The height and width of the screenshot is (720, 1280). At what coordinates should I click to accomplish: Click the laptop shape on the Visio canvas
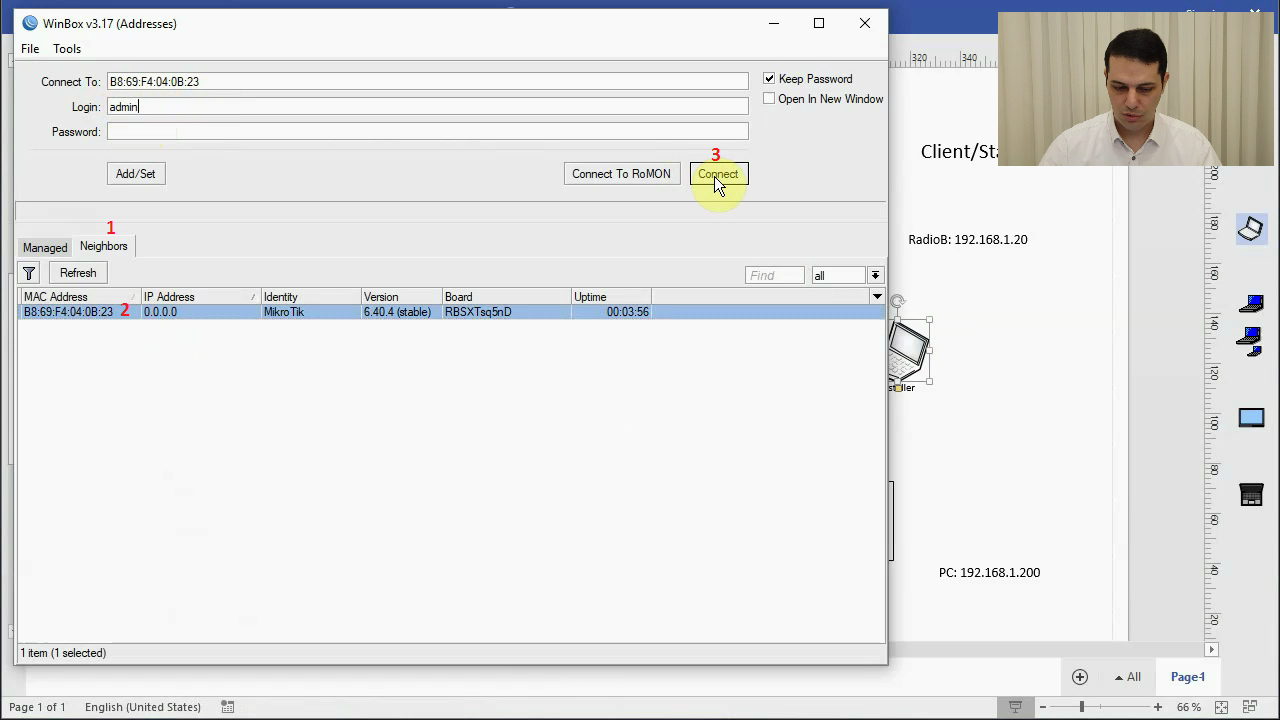[x=909, y=350]
